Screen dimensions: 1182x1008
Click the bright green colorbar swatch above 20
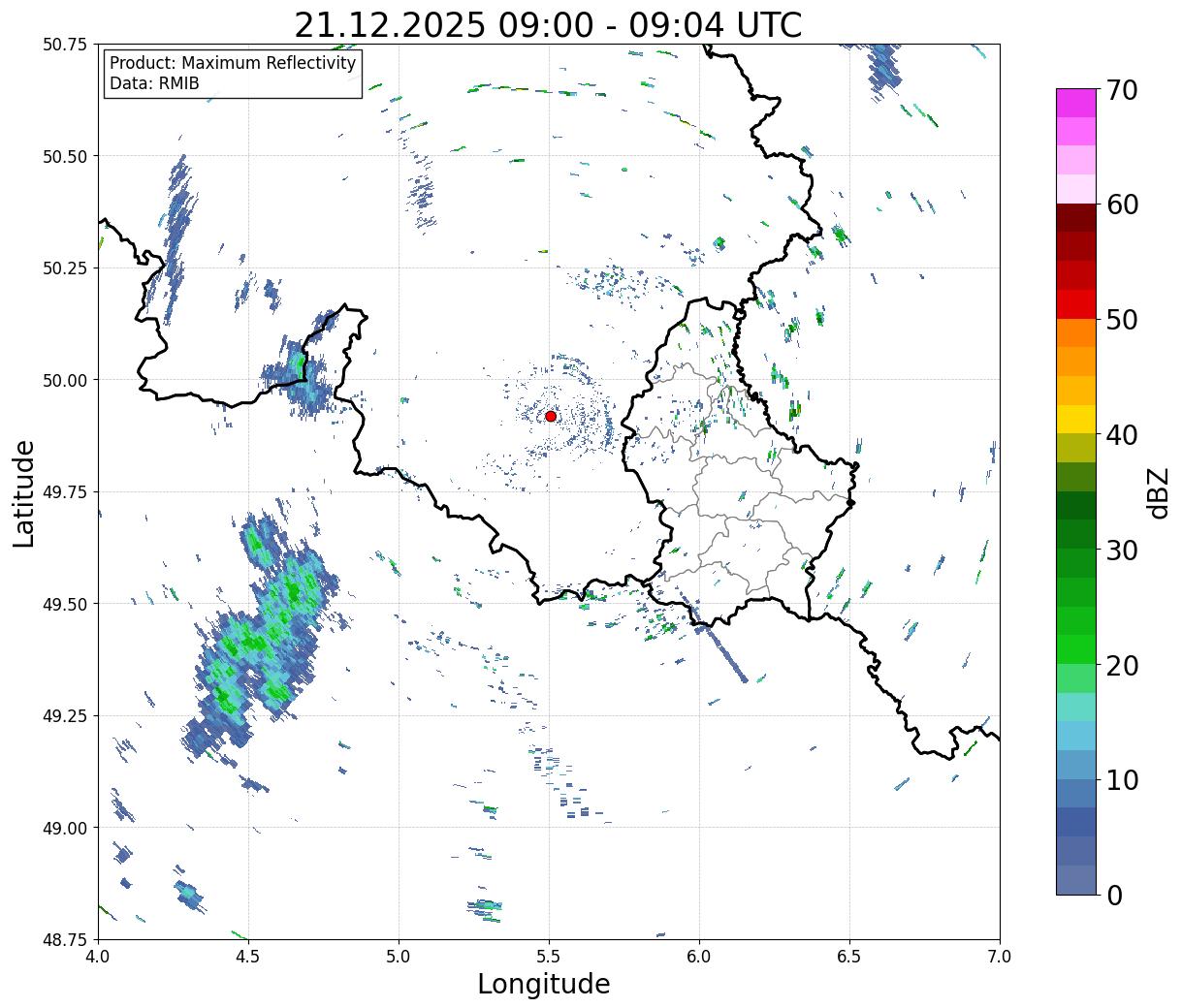pos(1075,648)
